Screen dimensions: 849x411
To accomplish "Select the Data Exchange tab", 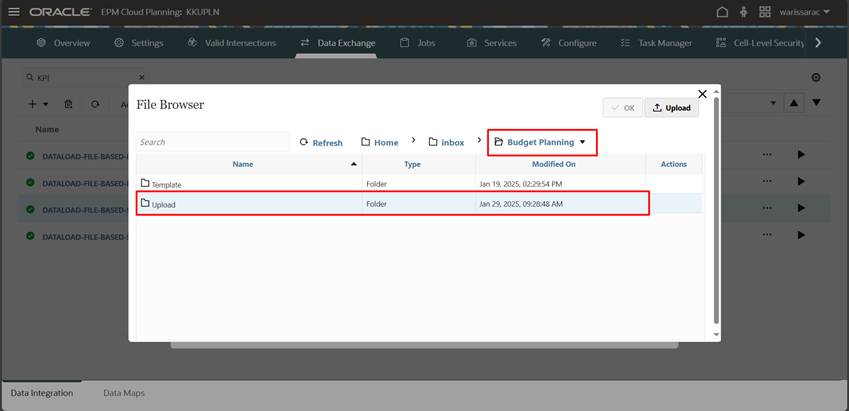I will [x=338, y=43].
